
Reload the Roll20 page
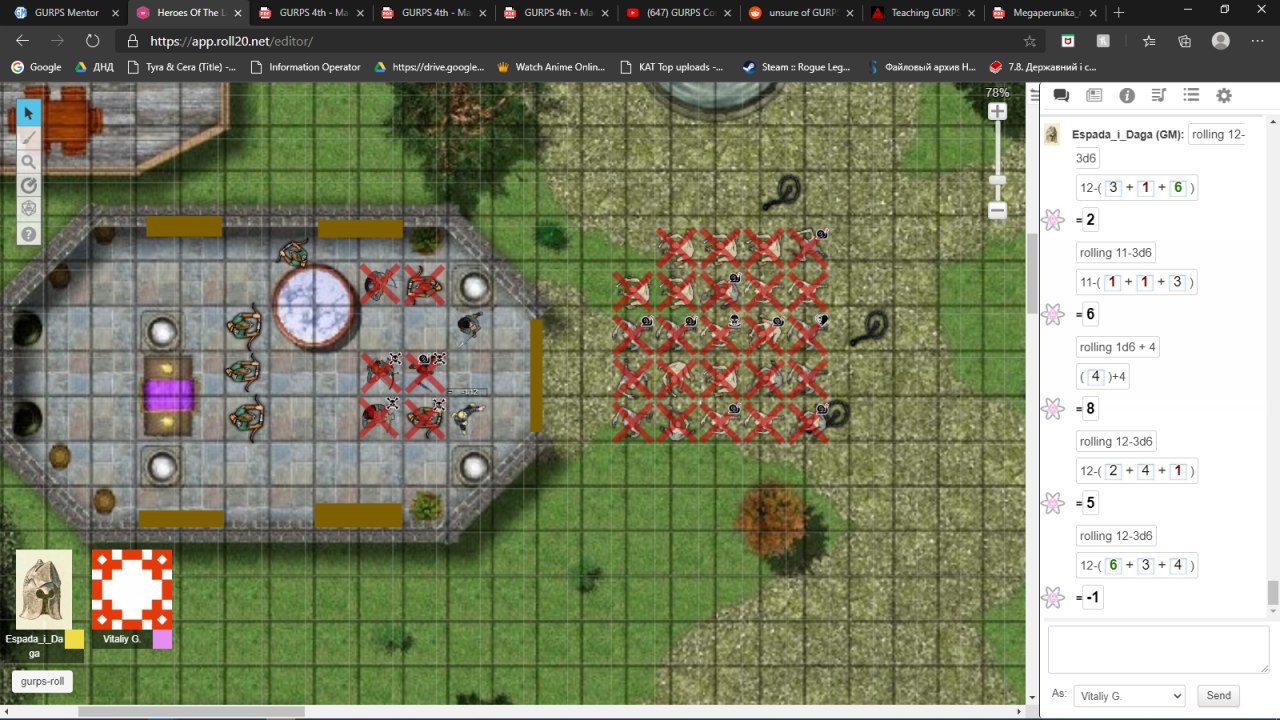93,41
